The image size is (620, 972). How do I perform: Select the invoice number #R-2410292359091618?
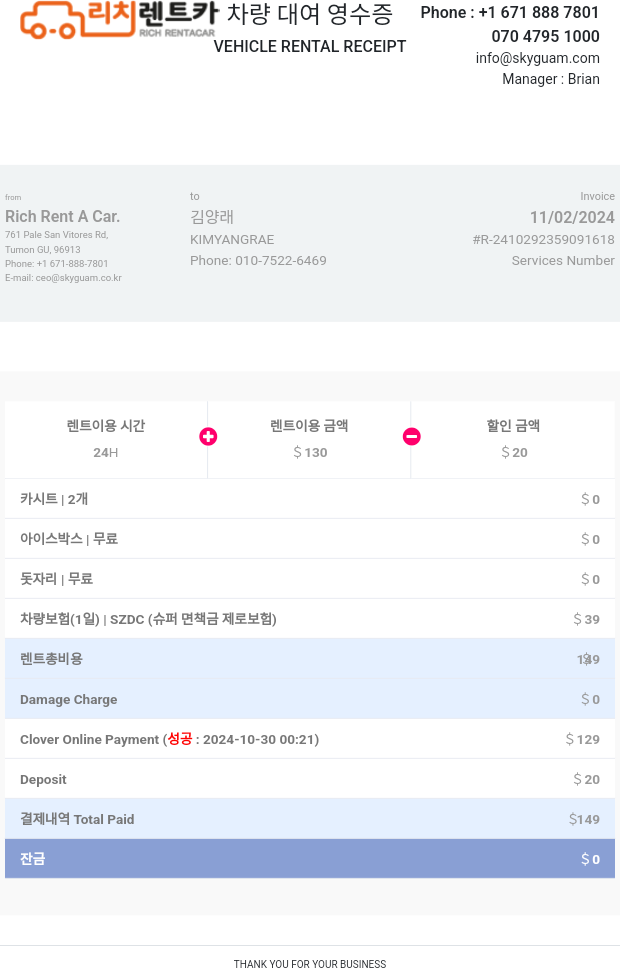click(544, 239)
